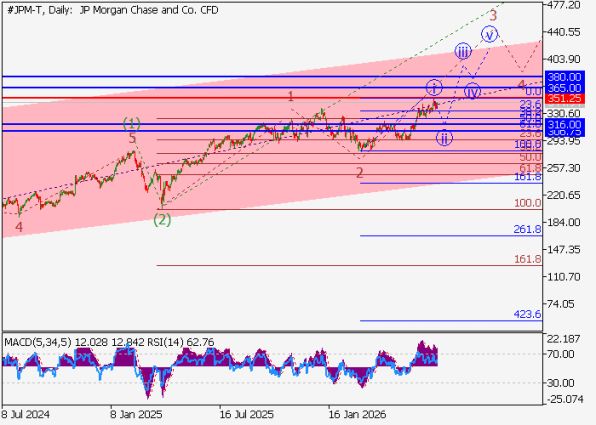Click the circled blue ii wave marker
596x425 pixels.
point(444,138)
